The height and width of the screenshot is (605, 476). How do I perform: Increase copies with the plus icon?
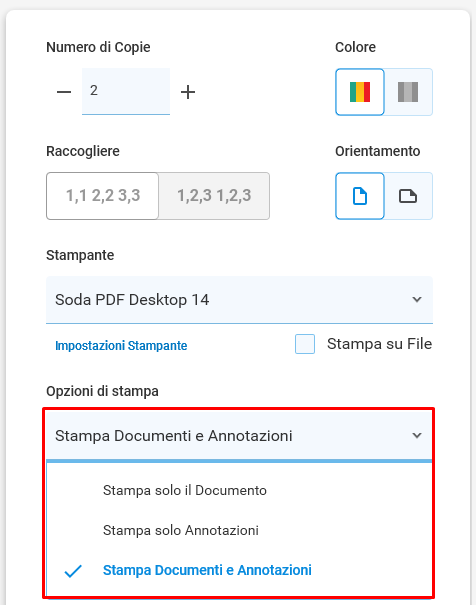(188, 92)
